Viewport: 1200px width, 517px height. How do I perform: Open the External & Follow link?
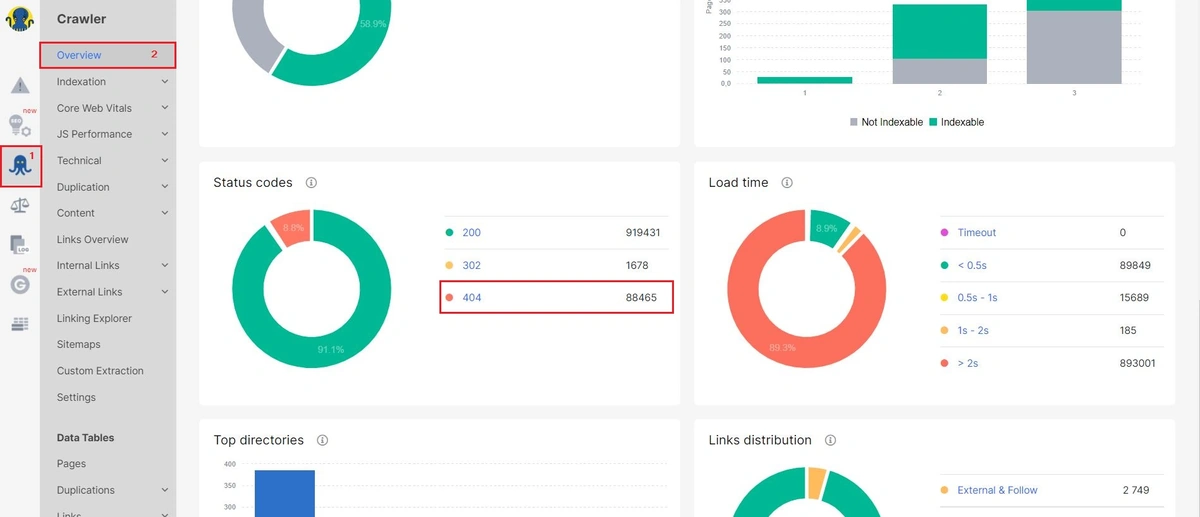997,490
